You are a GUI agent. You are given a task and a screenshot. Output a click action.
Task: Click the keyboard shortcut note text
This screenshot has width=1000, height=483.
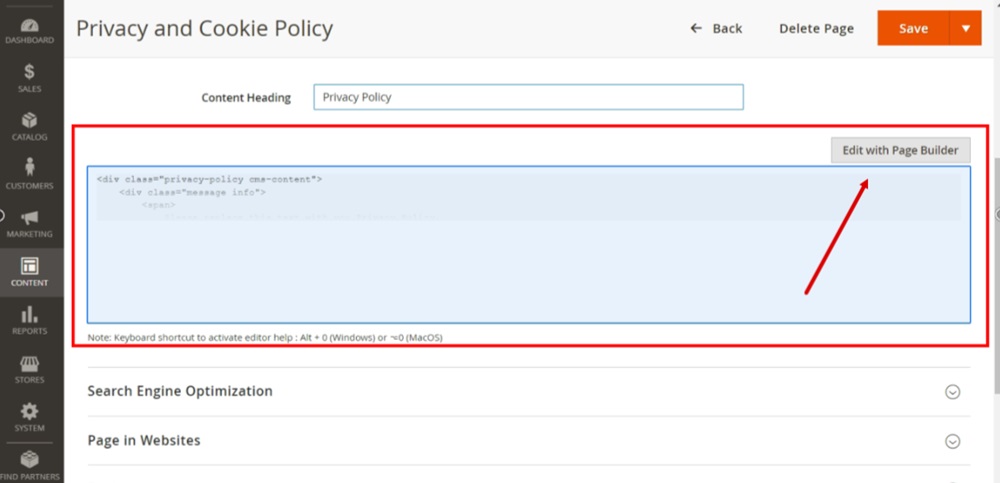tap(265, 337)
